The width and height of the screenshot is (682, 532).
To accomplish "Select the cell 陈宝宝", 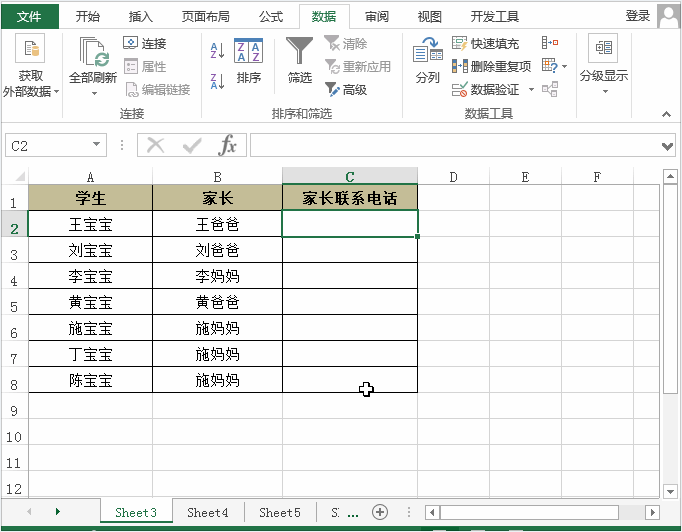I will coord(90,380).
